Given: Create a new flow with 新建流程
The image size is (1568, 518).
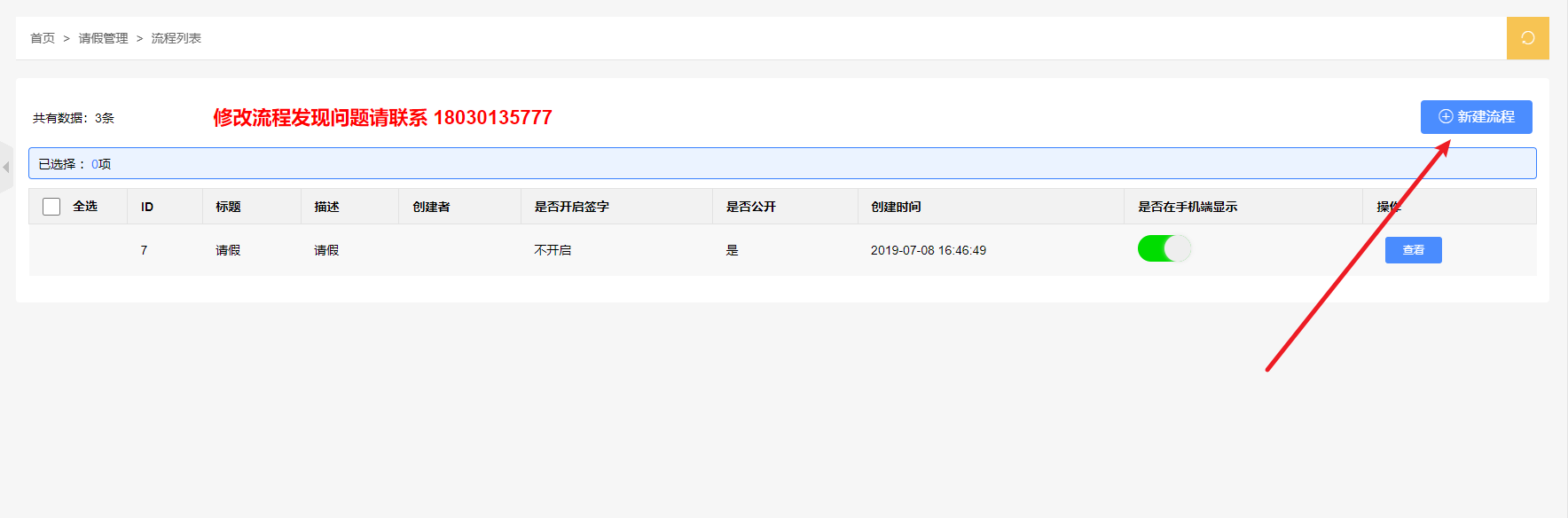Looking at the screenshot, I should tap(1476, 117).
